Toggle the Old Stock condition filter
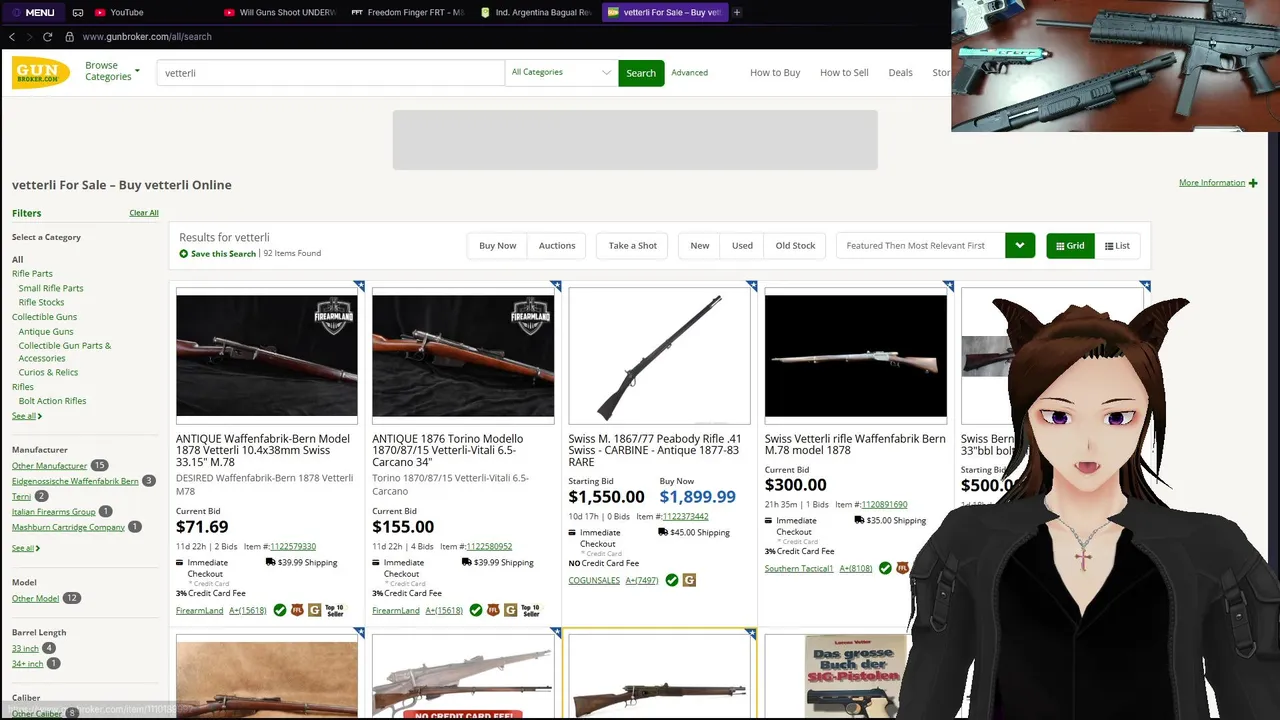Viewport: 1280px width, 720px height. click(x=795, y=246)
